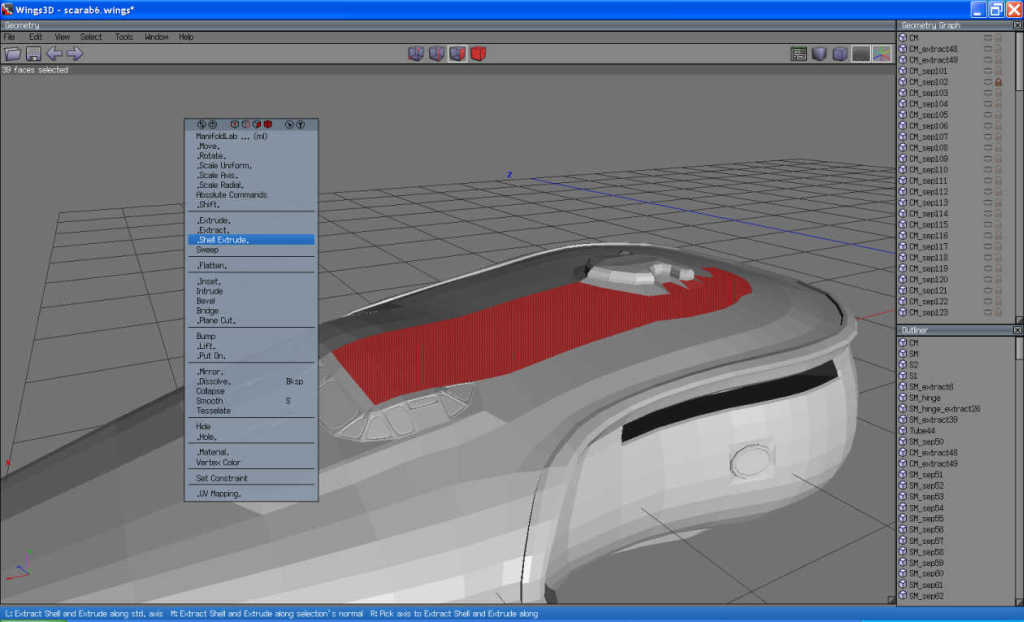The height and width of the screenshot is (622, 1024).
Task: Switch to edge selection mode cube
Action: coord(436,54)
